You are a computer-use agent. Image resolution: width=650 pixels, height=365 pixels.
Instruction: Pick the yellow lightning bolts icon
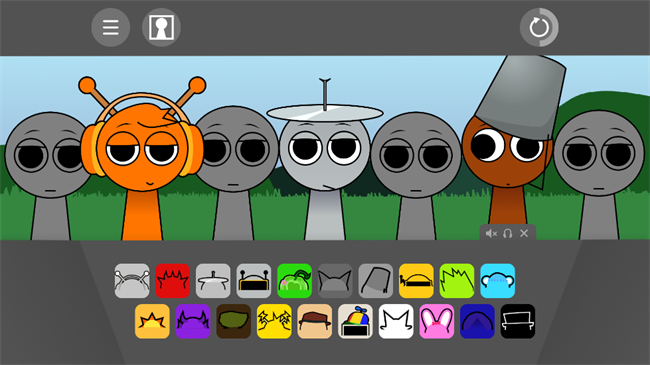click(274, 321)
